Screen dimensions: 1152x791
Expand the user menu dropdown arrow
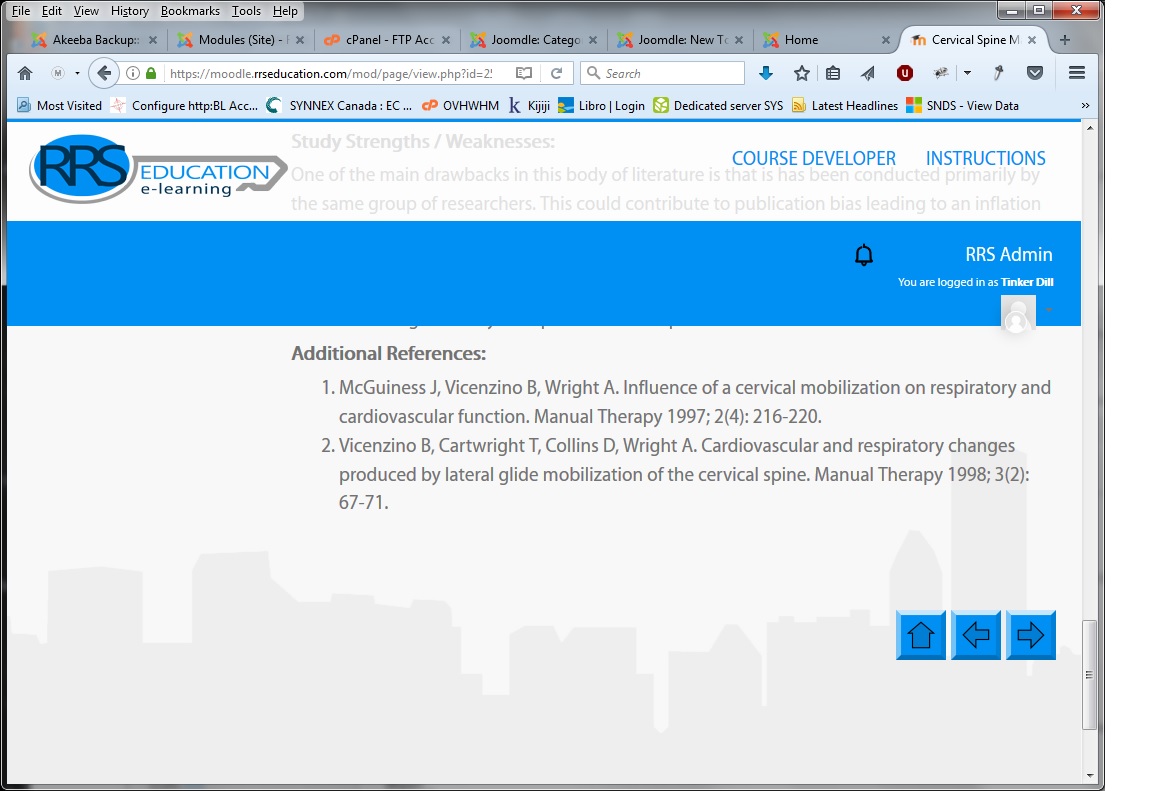tap(1049, 310)
